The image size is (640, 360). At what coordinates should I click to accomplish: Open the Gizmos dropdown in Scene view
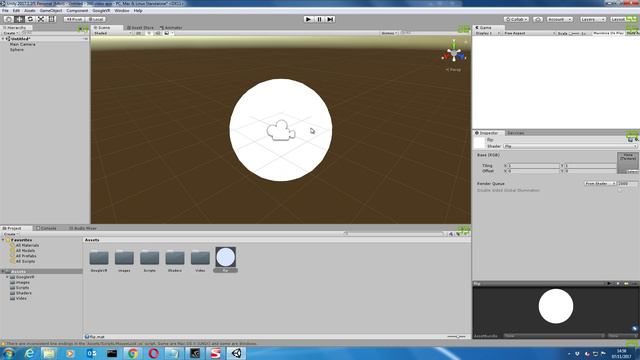click(x=389, y=33)
